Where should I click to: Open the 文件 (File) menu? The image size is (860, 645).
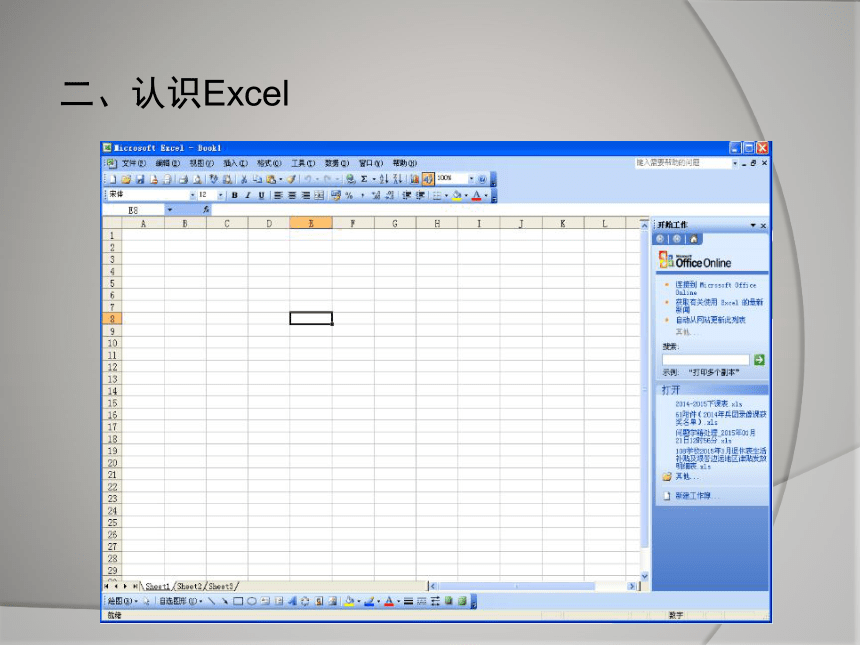[x=133, y=163]
